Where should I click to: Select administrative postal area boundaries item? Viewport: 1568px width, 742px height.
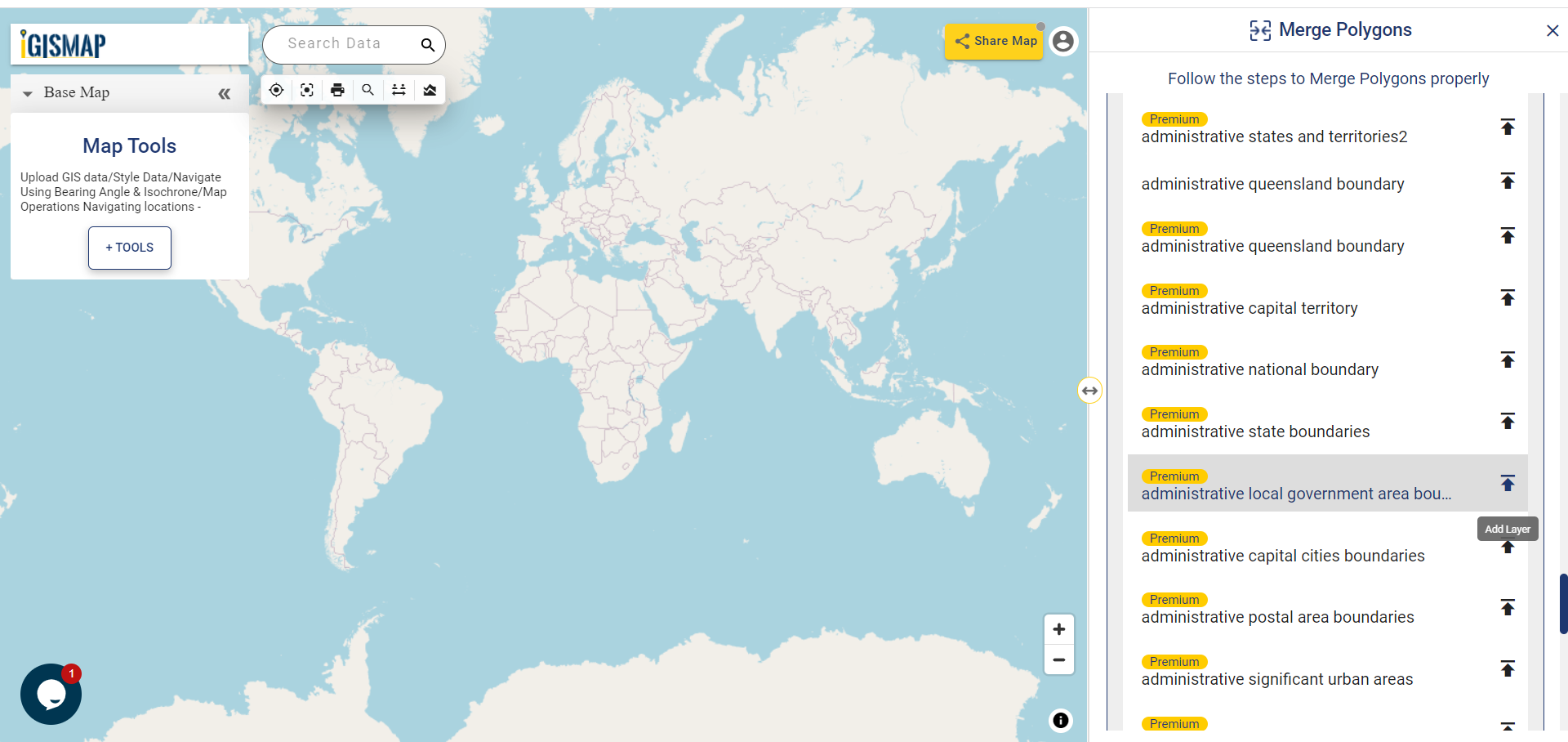pos(1277,617)
